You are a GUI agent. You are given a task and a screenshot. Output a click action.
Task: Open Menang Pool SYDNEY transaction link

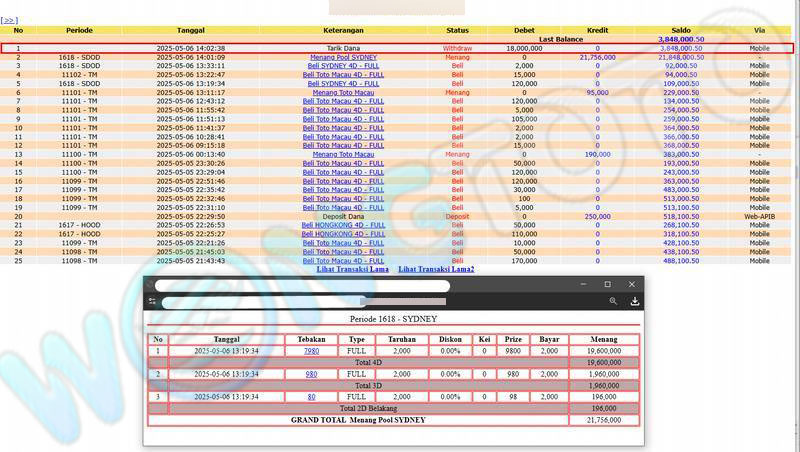pos(343,57)
